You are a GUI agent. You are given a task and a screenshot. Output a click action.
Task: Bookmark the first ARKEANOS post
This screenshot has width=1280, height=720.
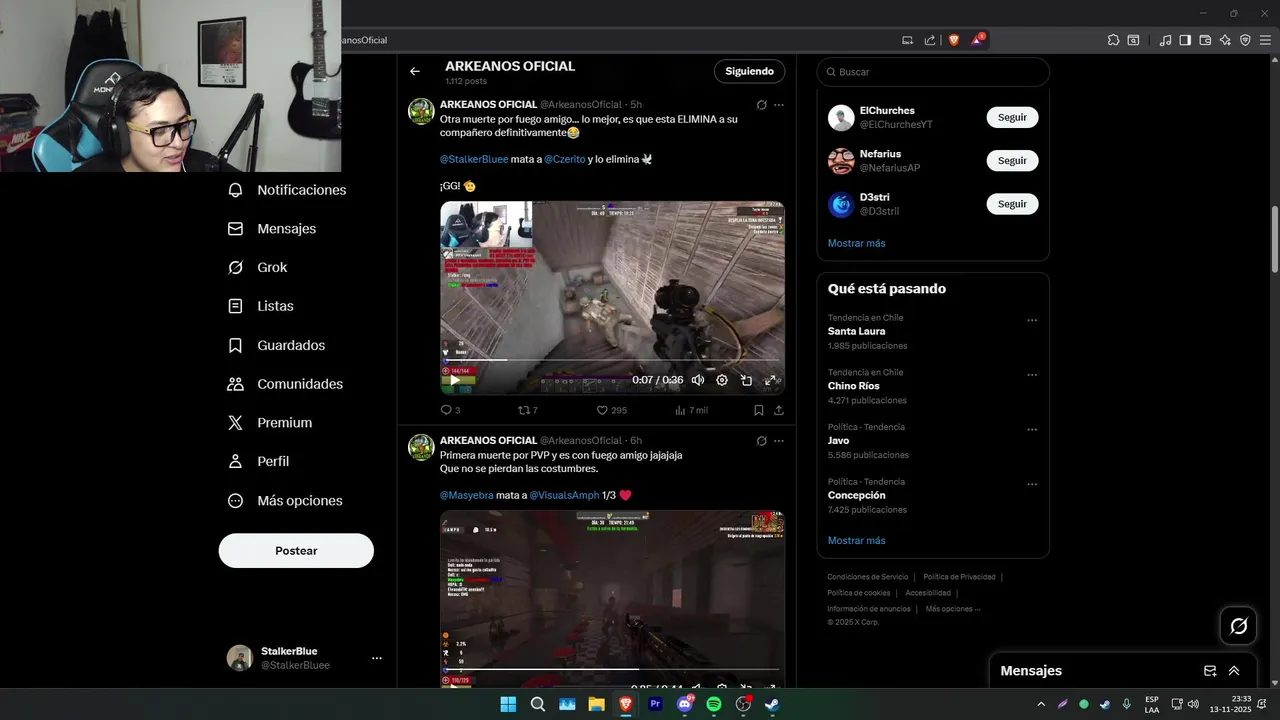tap(759, 410)
